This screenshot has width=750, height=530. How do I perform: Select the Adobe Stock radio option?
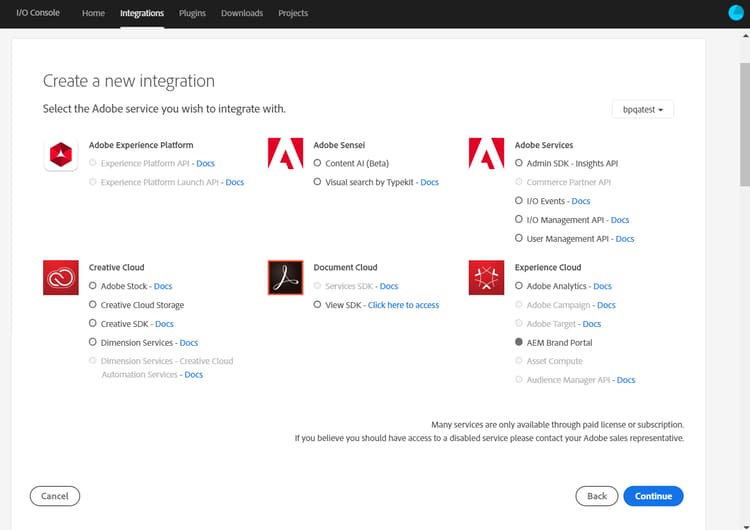[93, 286]
